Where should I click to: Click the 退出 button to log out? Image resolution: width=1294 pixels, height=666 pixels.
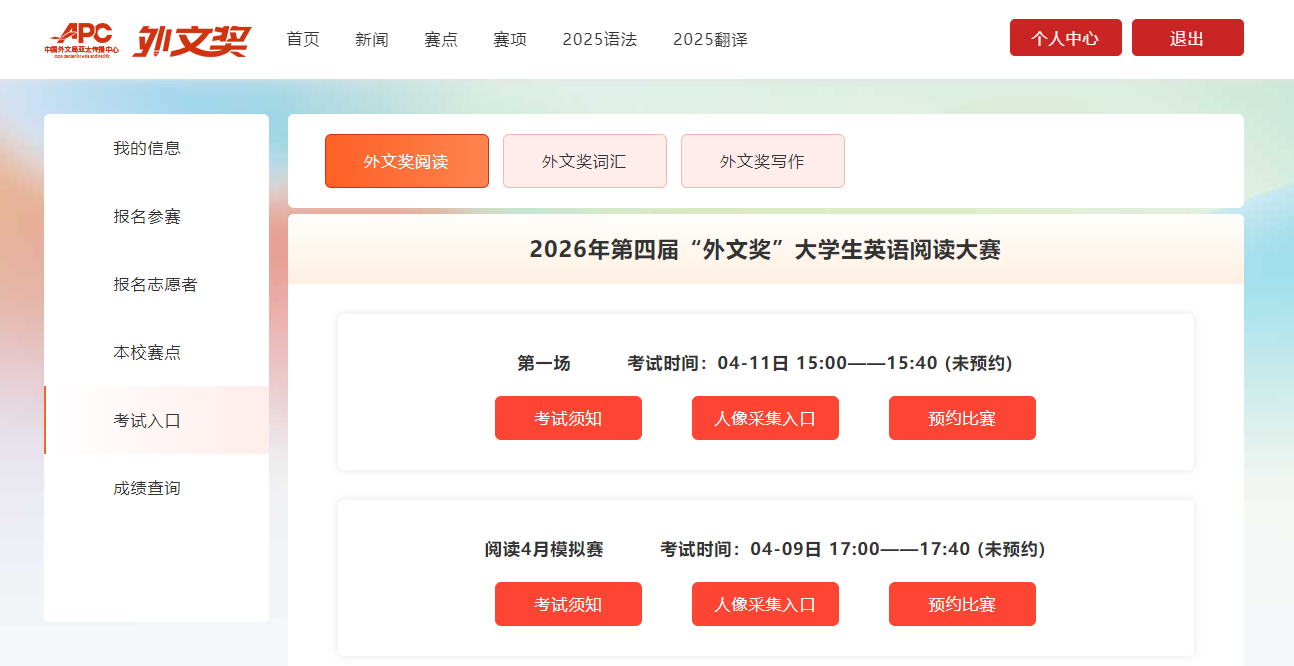(x=1188, y=38)
